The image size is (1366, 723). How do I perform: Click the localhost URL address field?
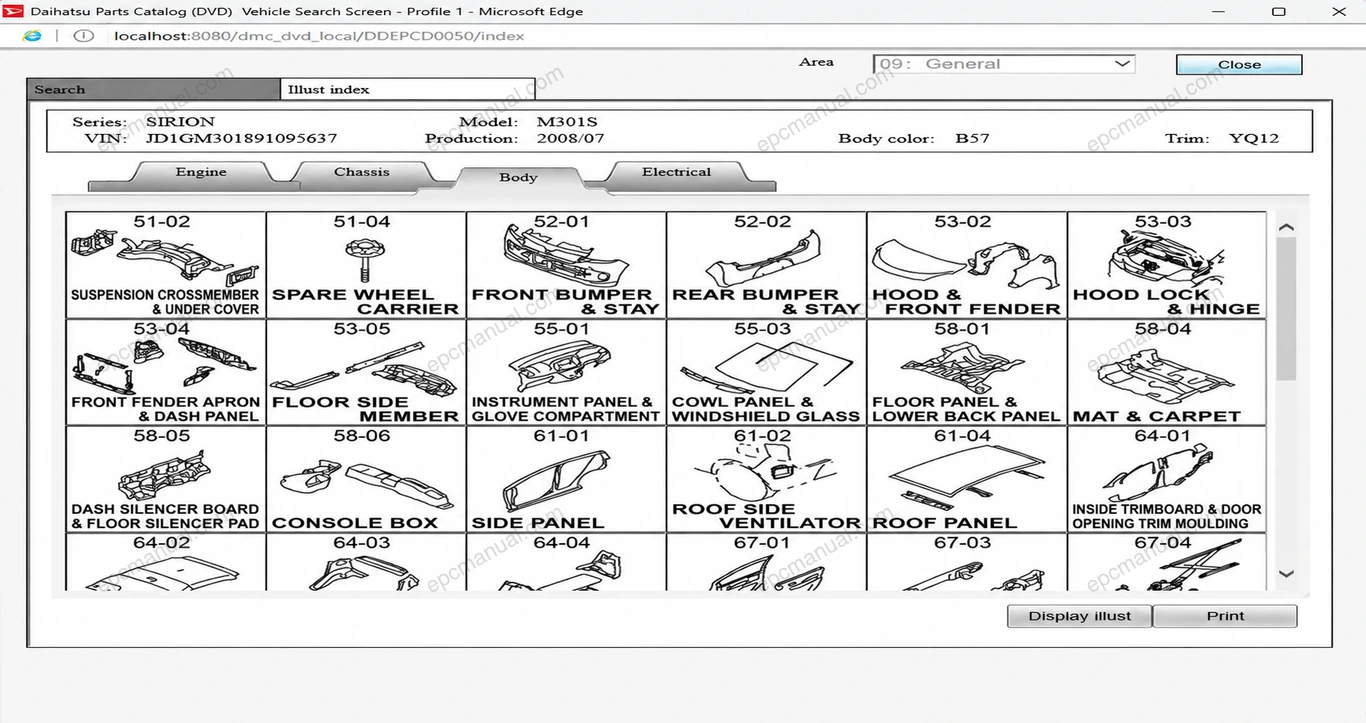click(320, 36)
